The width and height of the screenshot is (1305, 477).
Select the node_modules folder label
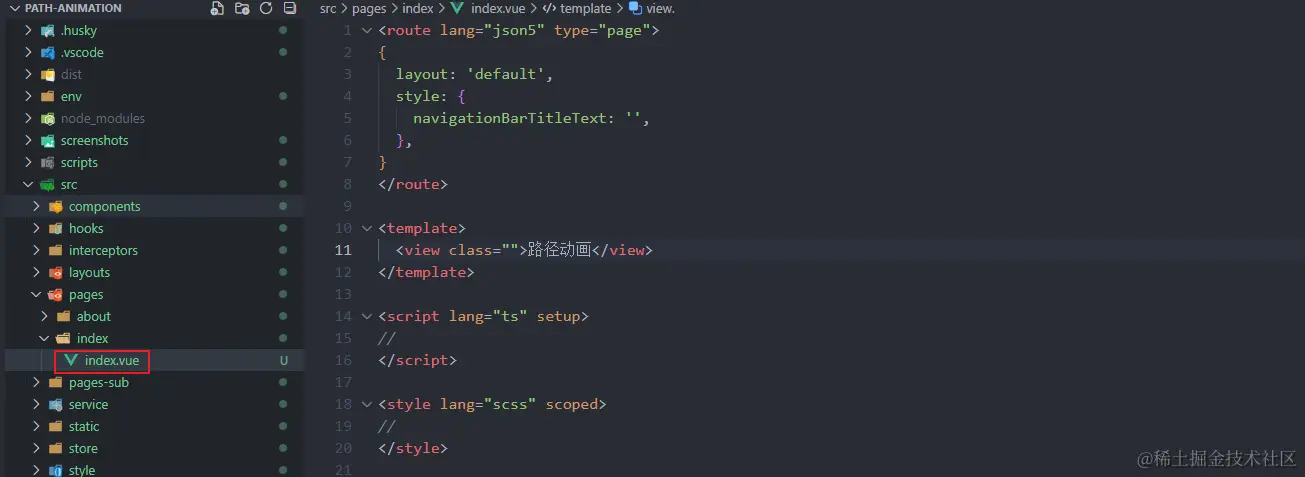point(103,118)
